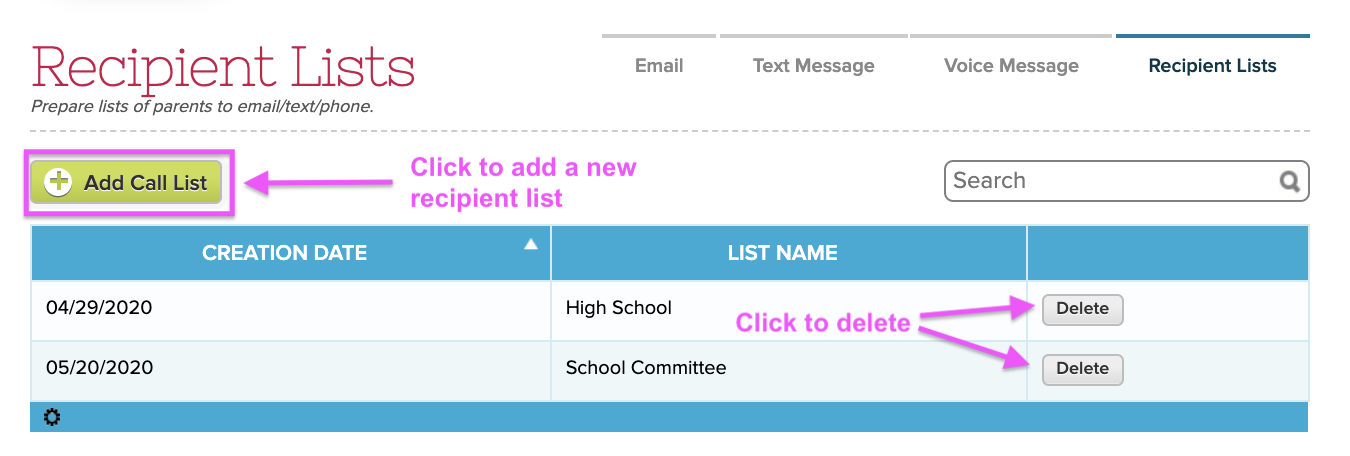Open the School Committee list entry

[x=646, y=368]
